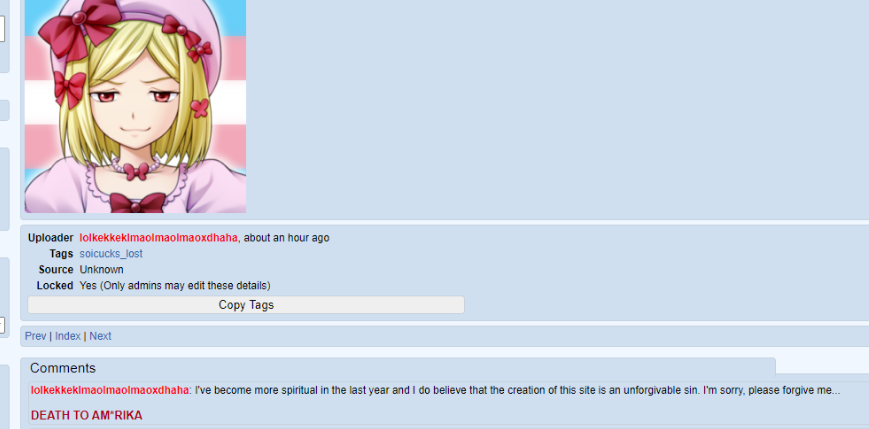Click the red DEATH TO AM*RIKA text
The height and width of the screenshot is (429, 869).
[86, 415]
